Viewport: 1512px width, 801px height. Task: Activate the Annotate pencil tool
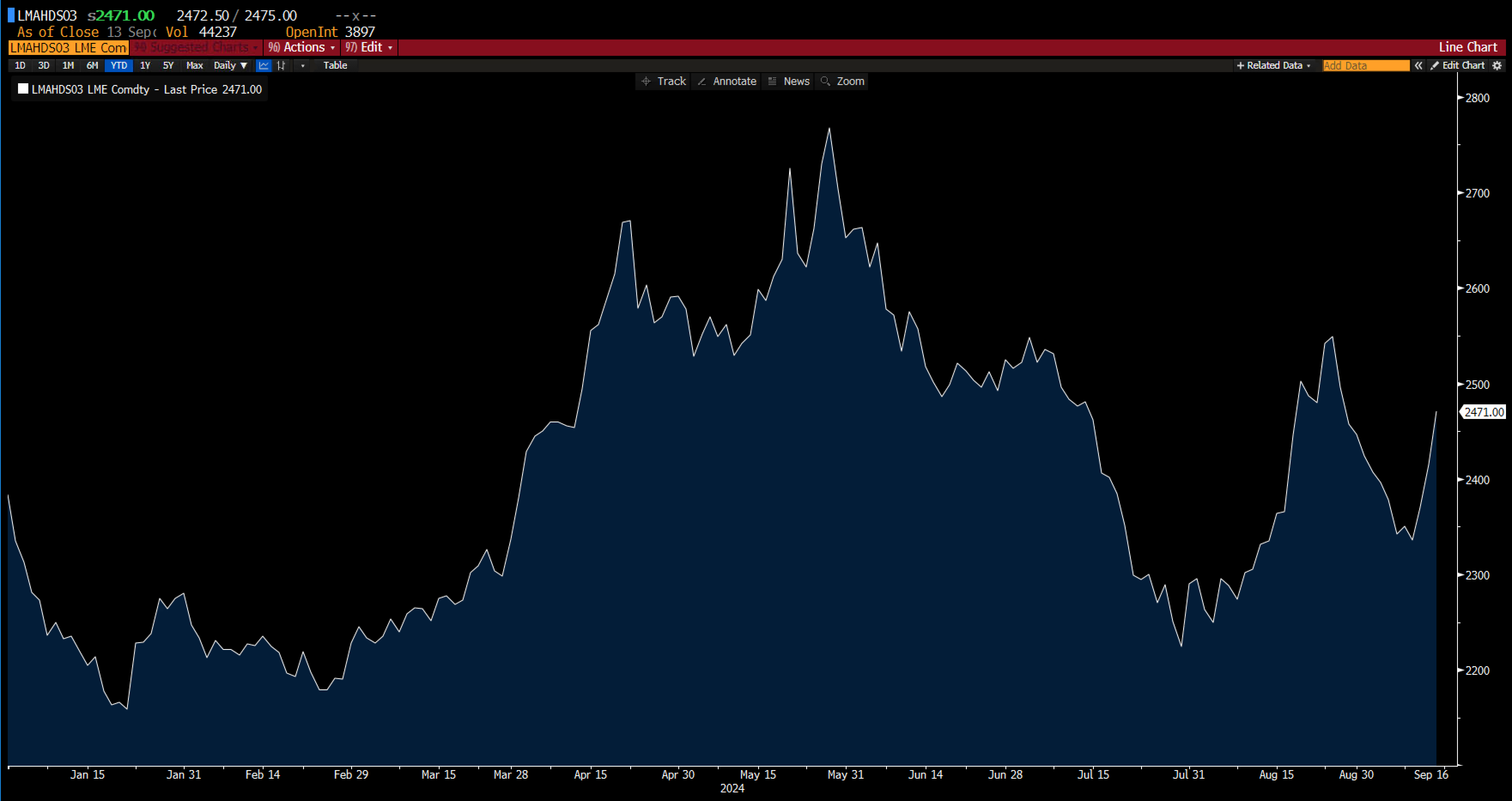click(727, 82)
